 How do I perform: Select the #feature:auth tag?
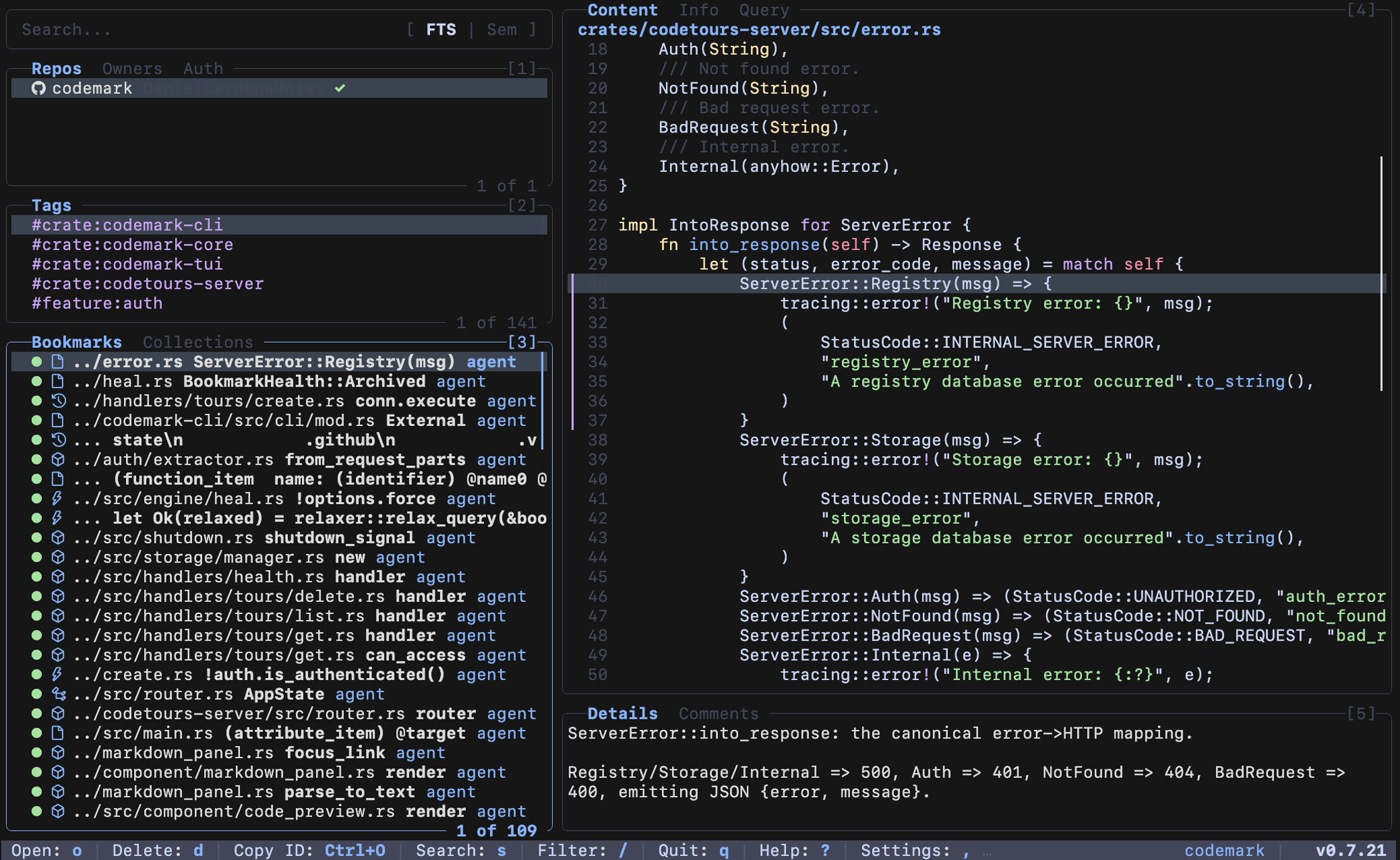coord(279,303)
